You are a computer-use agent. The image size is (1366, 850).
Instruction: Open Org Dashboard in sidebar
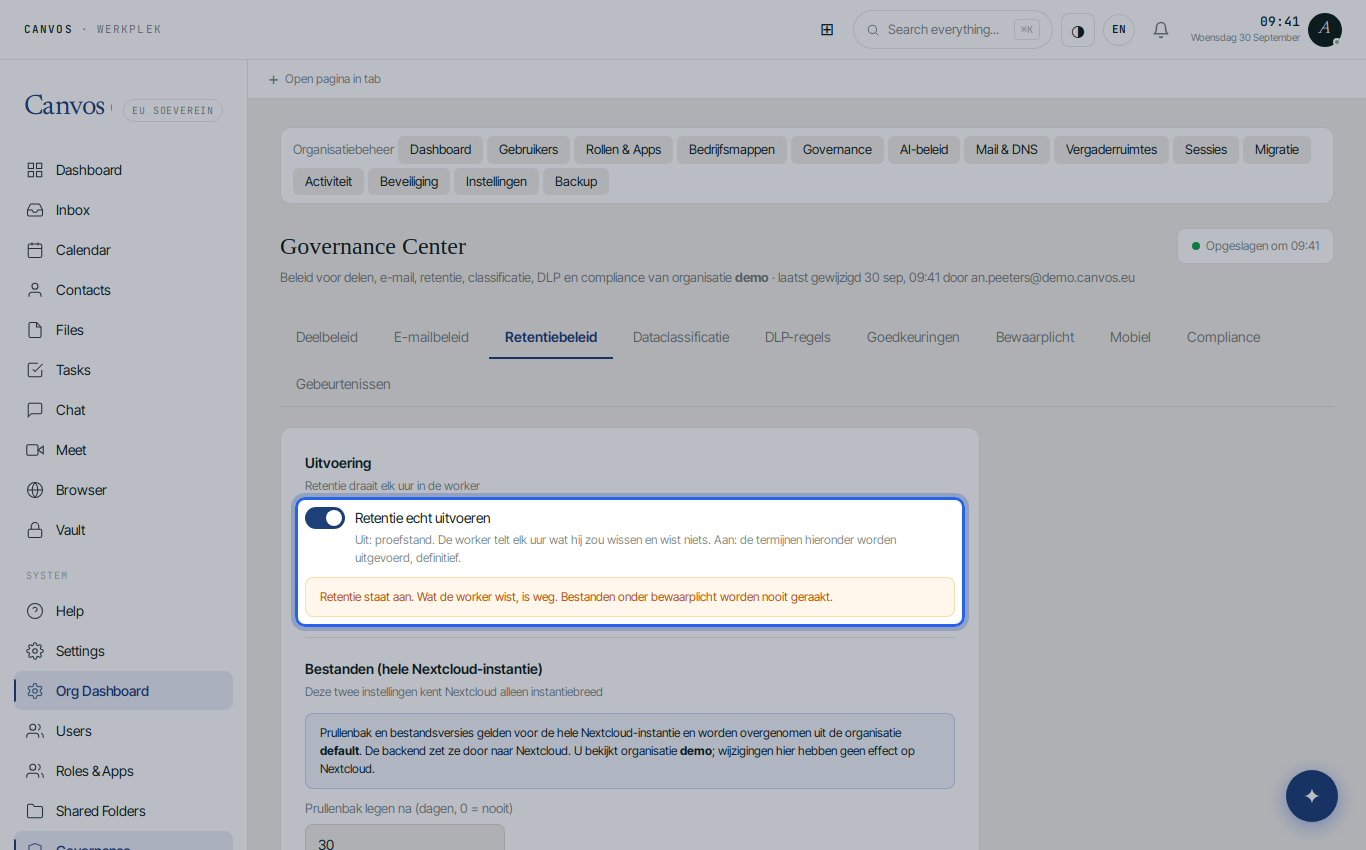tap(124, 691)
